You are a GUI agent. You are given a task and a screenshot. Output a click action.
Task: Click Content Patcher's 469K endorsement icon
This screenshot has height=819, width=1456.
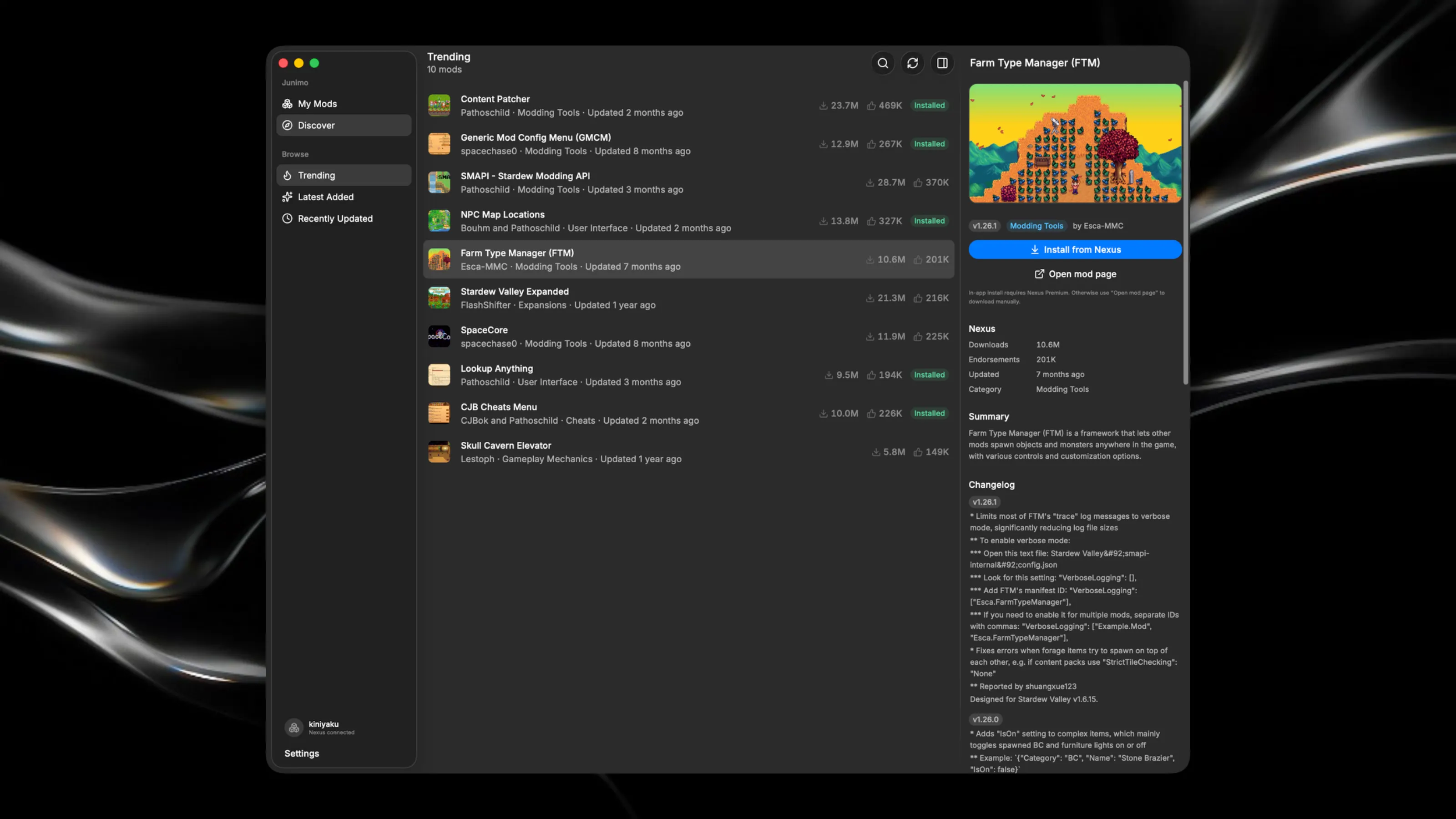[871, 106]
